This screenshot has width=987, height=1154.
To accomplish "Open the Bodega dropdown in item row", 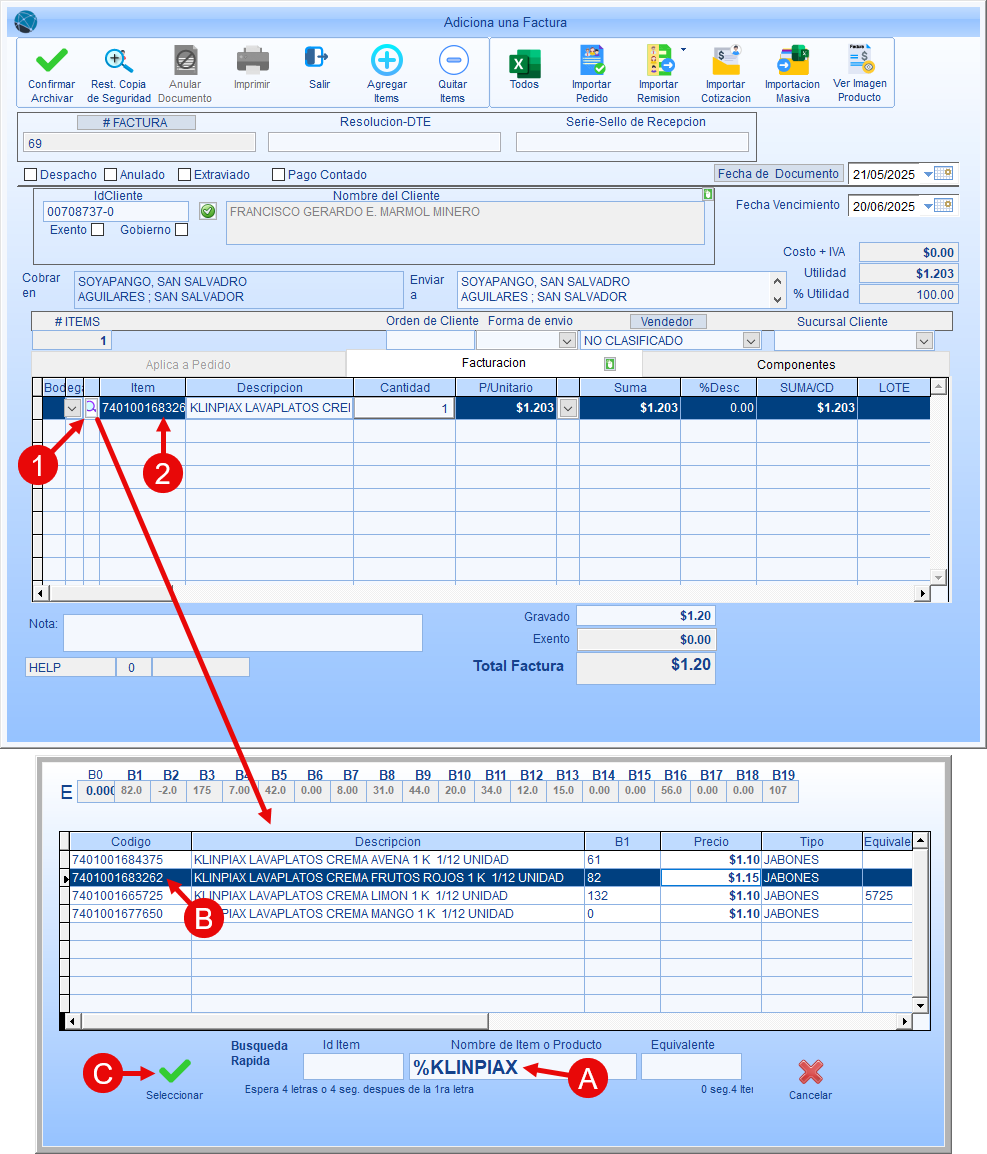I will pyautogui.click(x=72, y=408).
